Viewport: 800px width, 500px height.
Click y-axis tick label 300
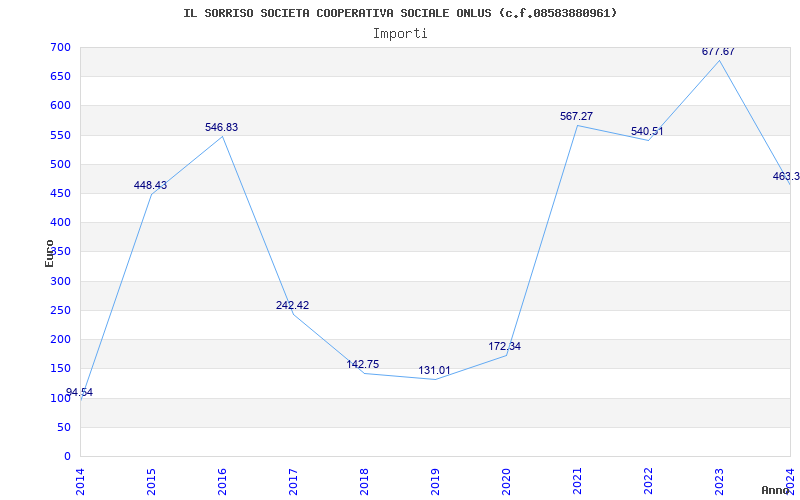(60, 281)
